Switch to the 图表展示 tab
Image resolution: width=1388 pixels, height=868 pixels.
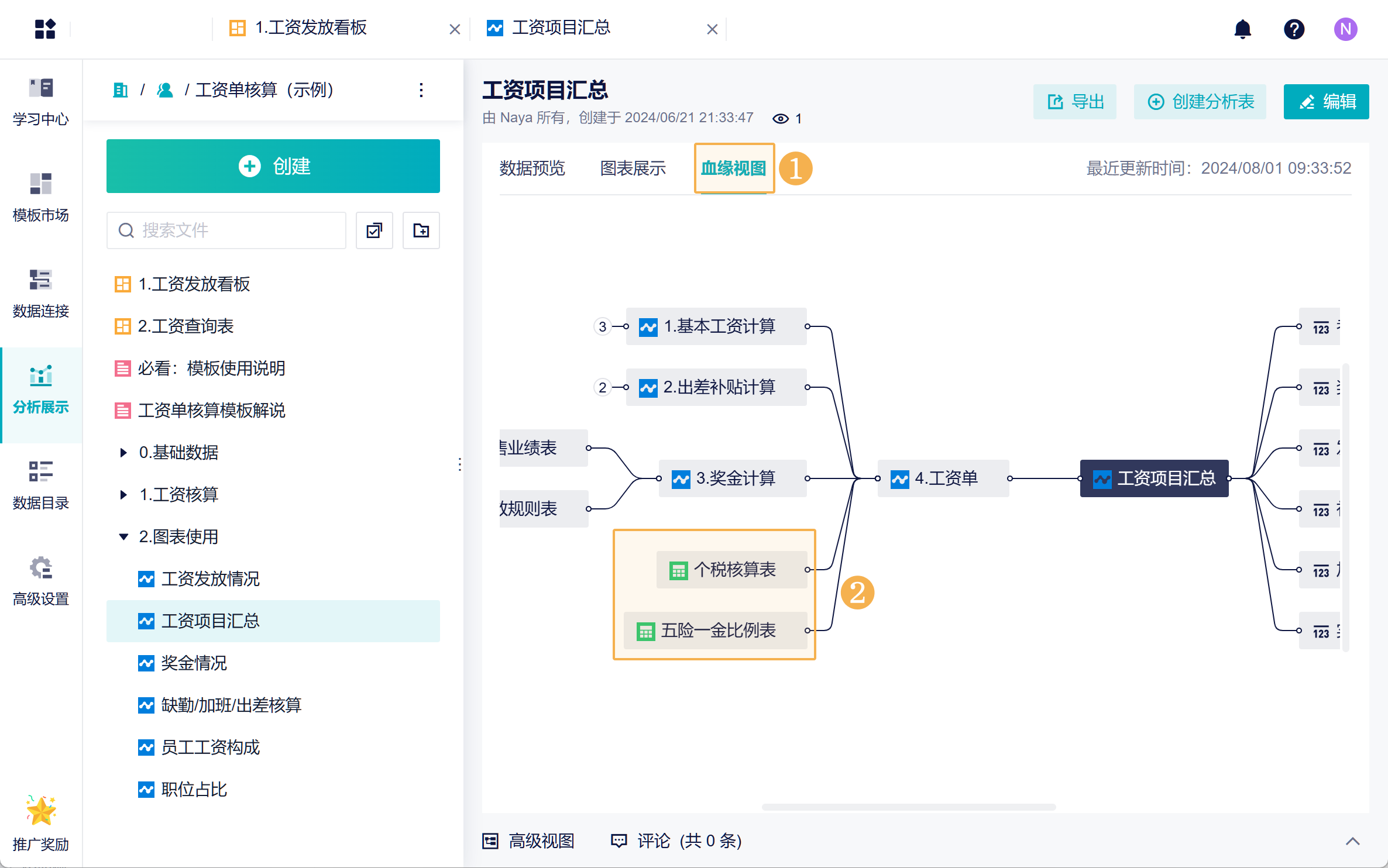[633, 168]
